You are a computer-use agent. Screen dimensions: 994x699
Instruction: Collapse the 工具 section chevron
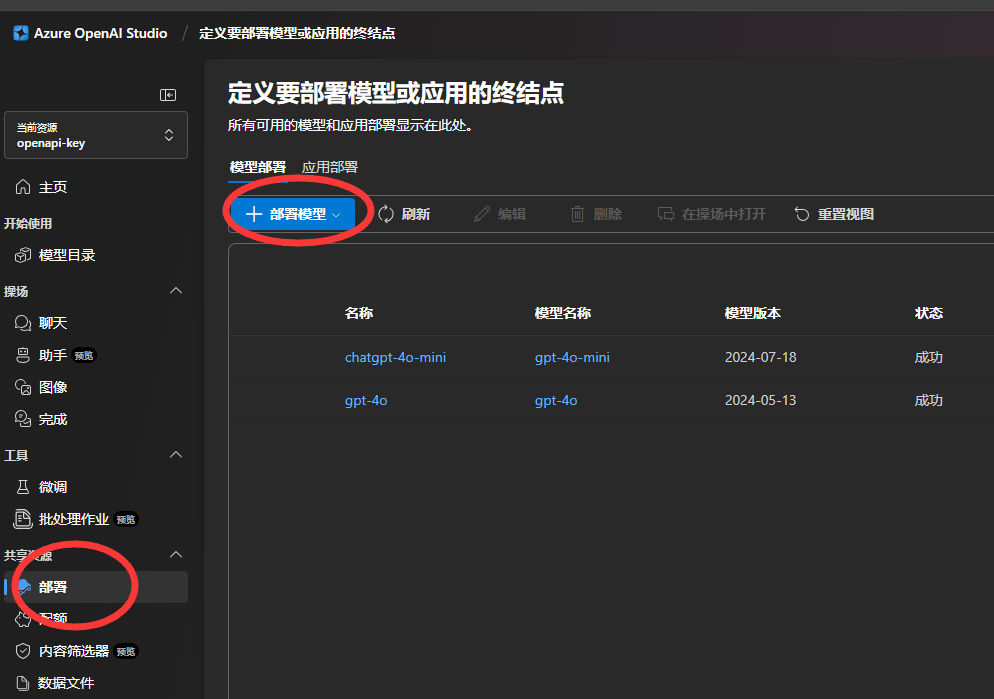click(176, 455)
